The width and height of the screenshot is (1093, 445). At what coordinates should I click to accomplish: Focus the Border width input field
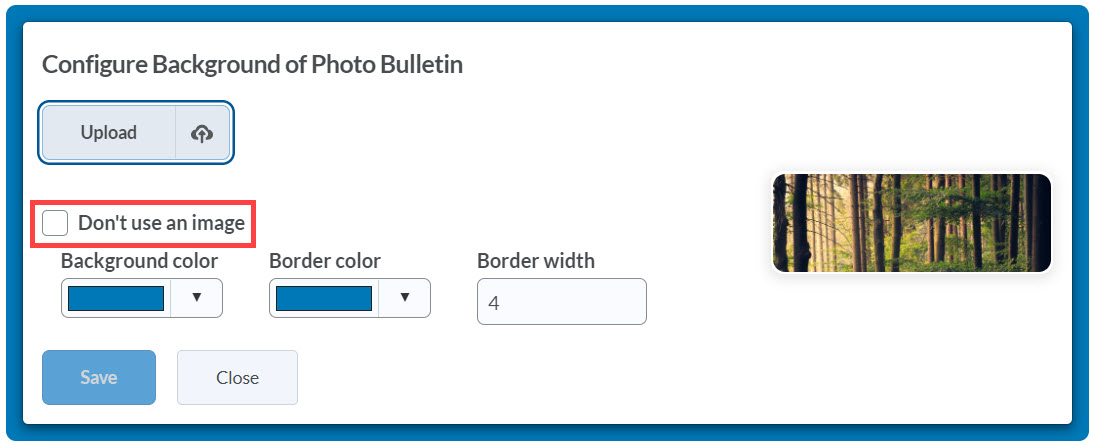click(562, 301)
